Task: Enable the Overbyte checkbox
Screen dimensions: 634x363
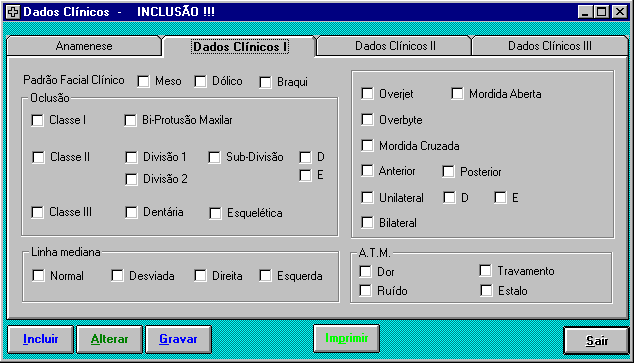Action: click(367, 120)
